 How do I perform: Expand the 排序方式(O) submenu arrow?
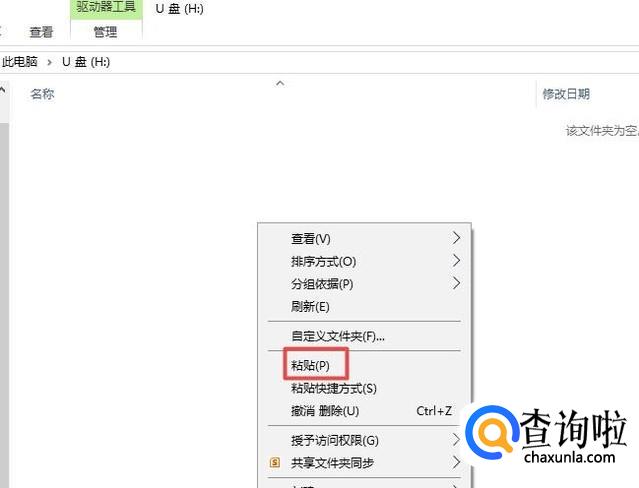point(456,261)
